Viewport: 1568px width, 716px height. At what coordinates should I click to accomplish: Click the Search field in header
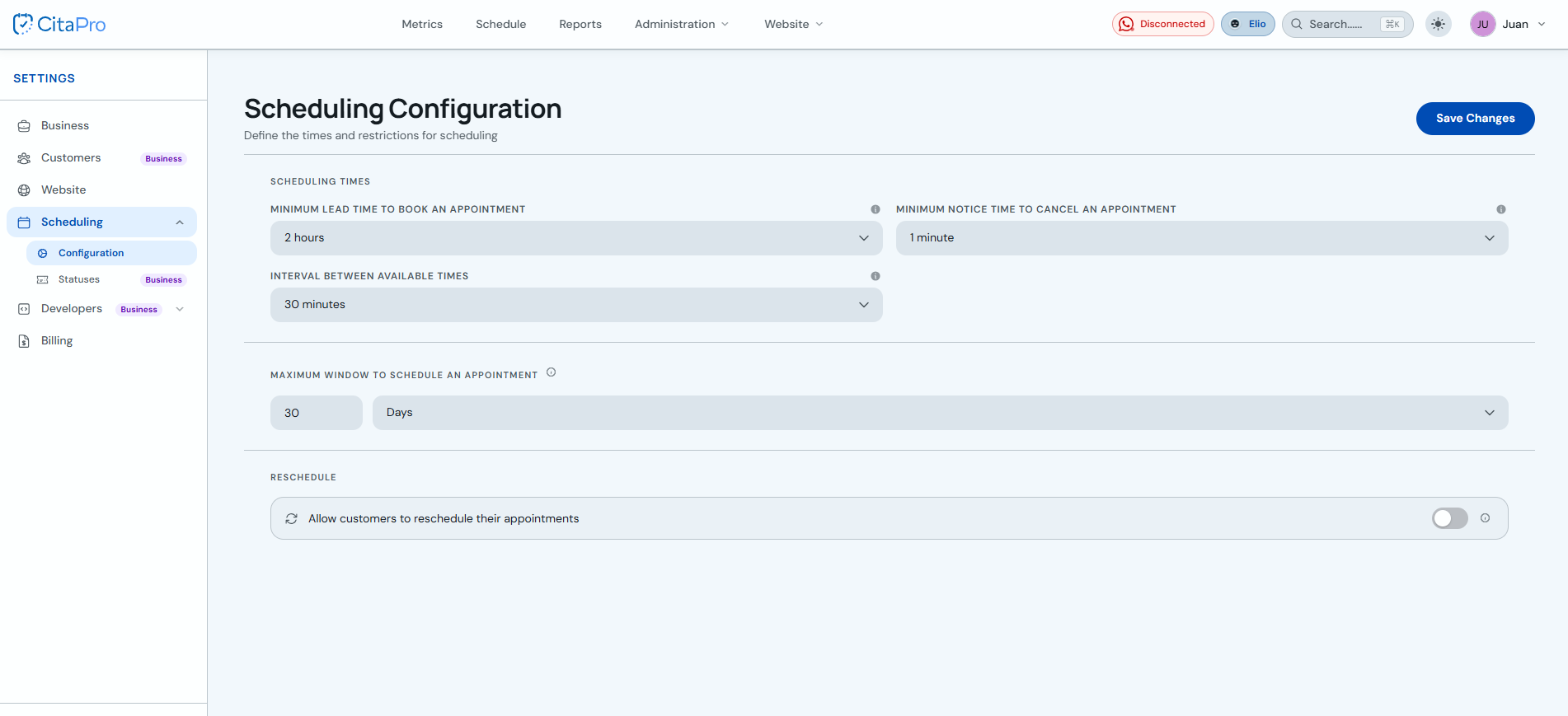[x=1347, y=24]
